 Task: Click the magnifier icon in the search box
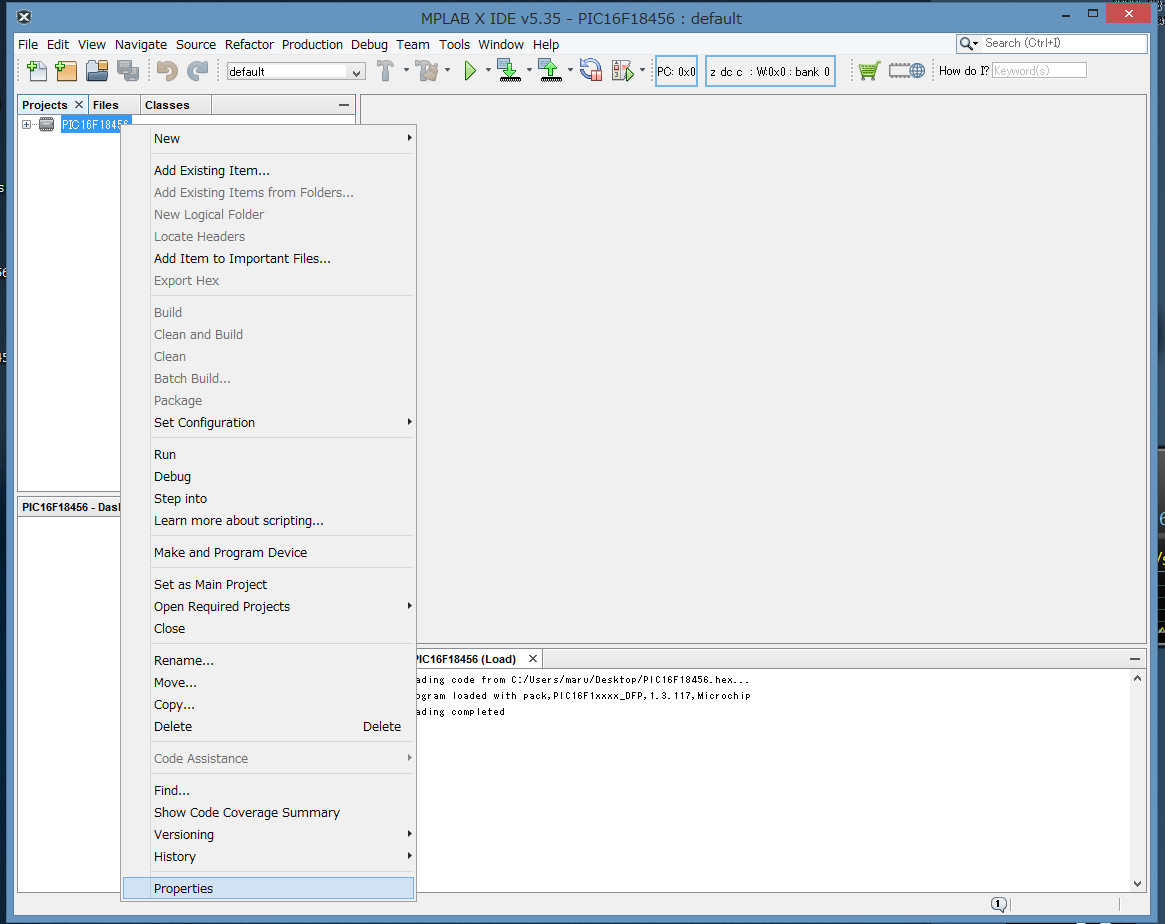tap(968, 44)
